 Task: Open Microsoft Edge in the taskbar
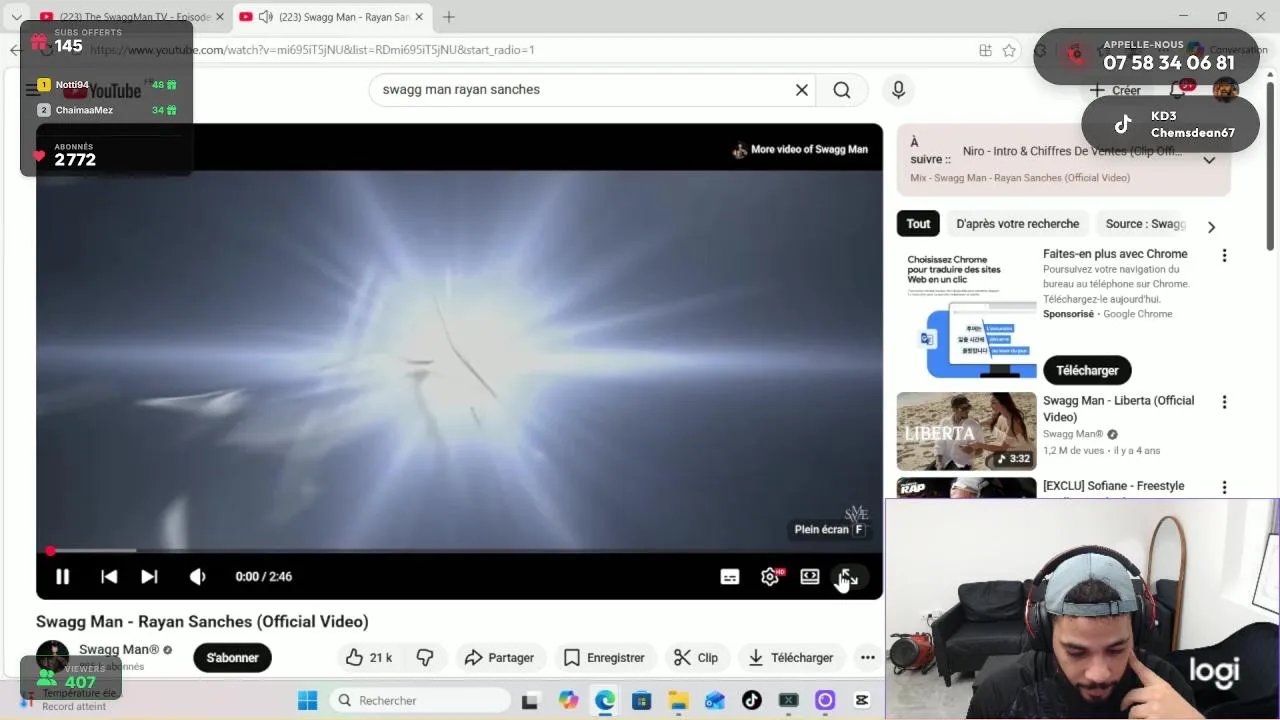(x=605, y=700)
